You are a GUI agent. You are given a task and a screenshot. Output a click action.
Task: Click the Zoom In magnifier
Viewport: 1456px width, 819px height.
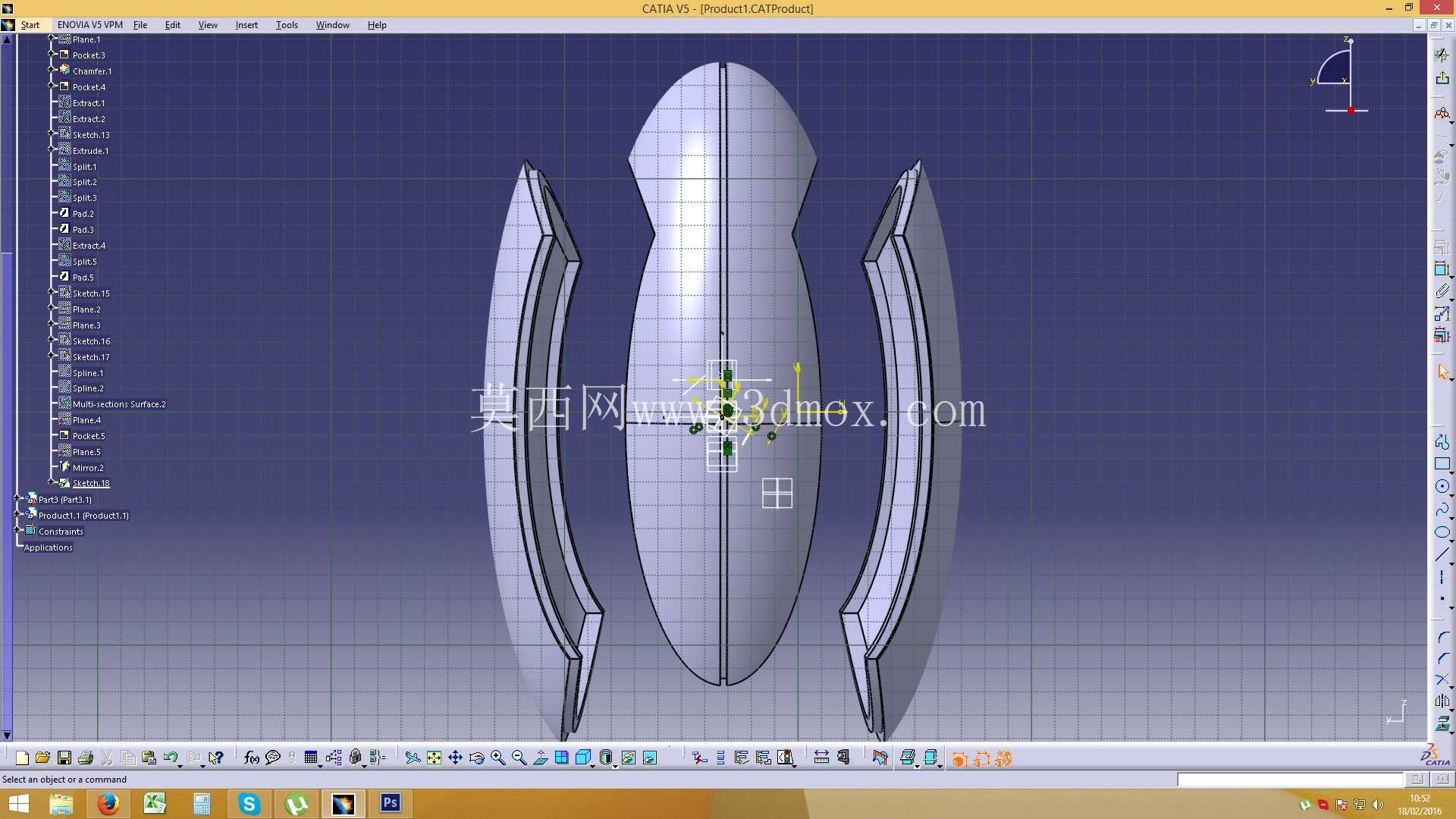498,758
